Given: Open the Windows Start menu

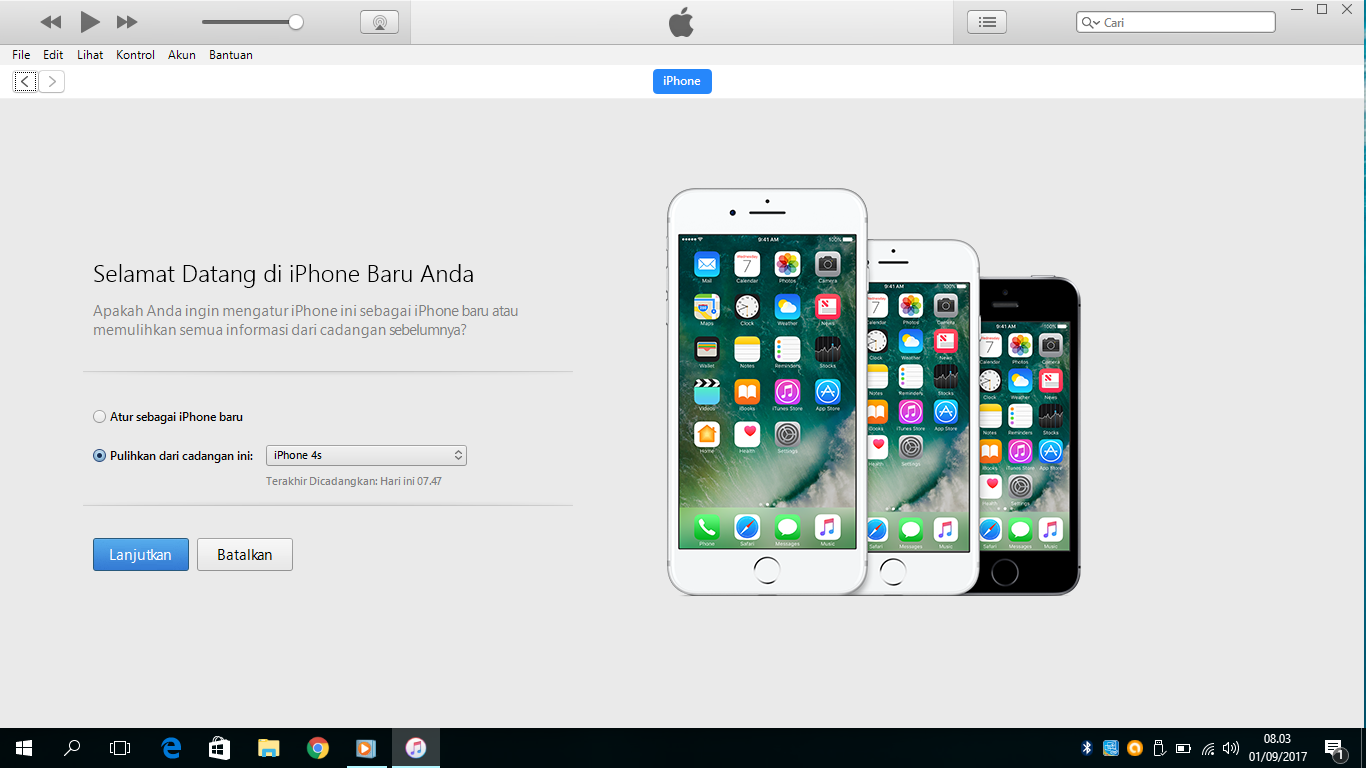Looking at the screenshot, I should click(24, 747).
